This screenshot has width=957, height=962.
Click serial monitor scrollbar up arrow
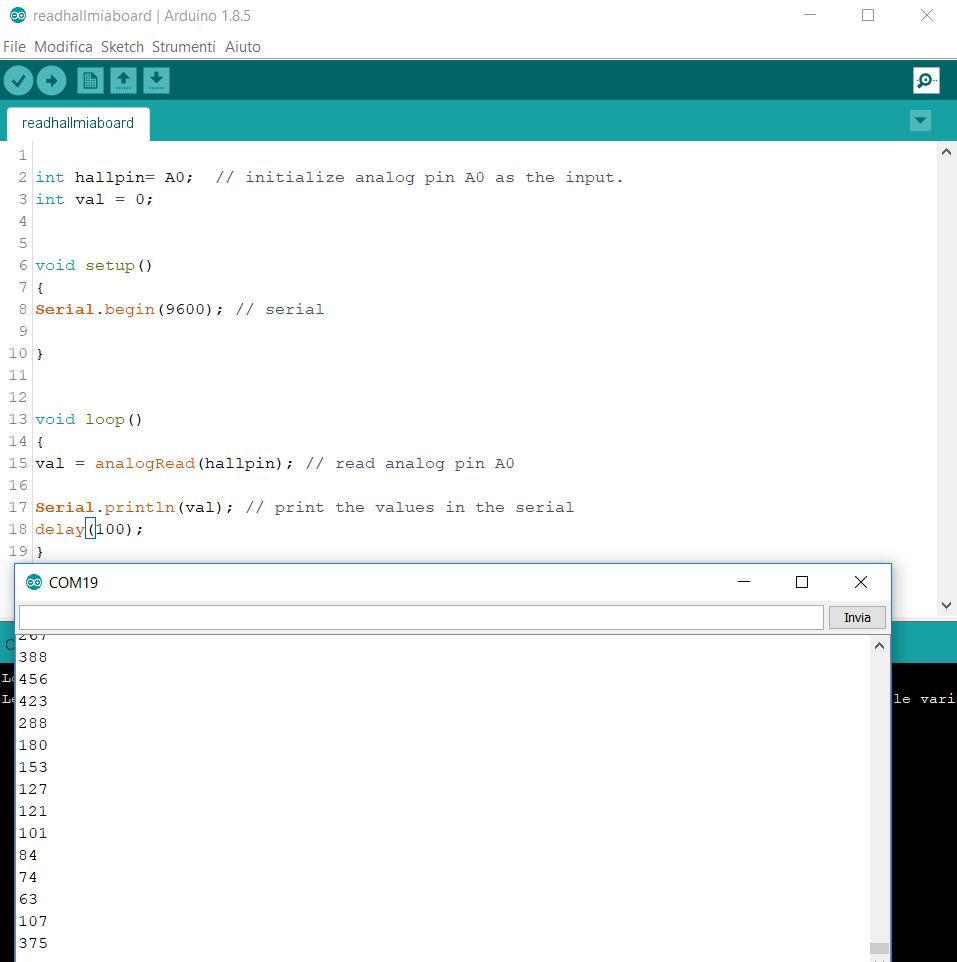click(879, 645)
